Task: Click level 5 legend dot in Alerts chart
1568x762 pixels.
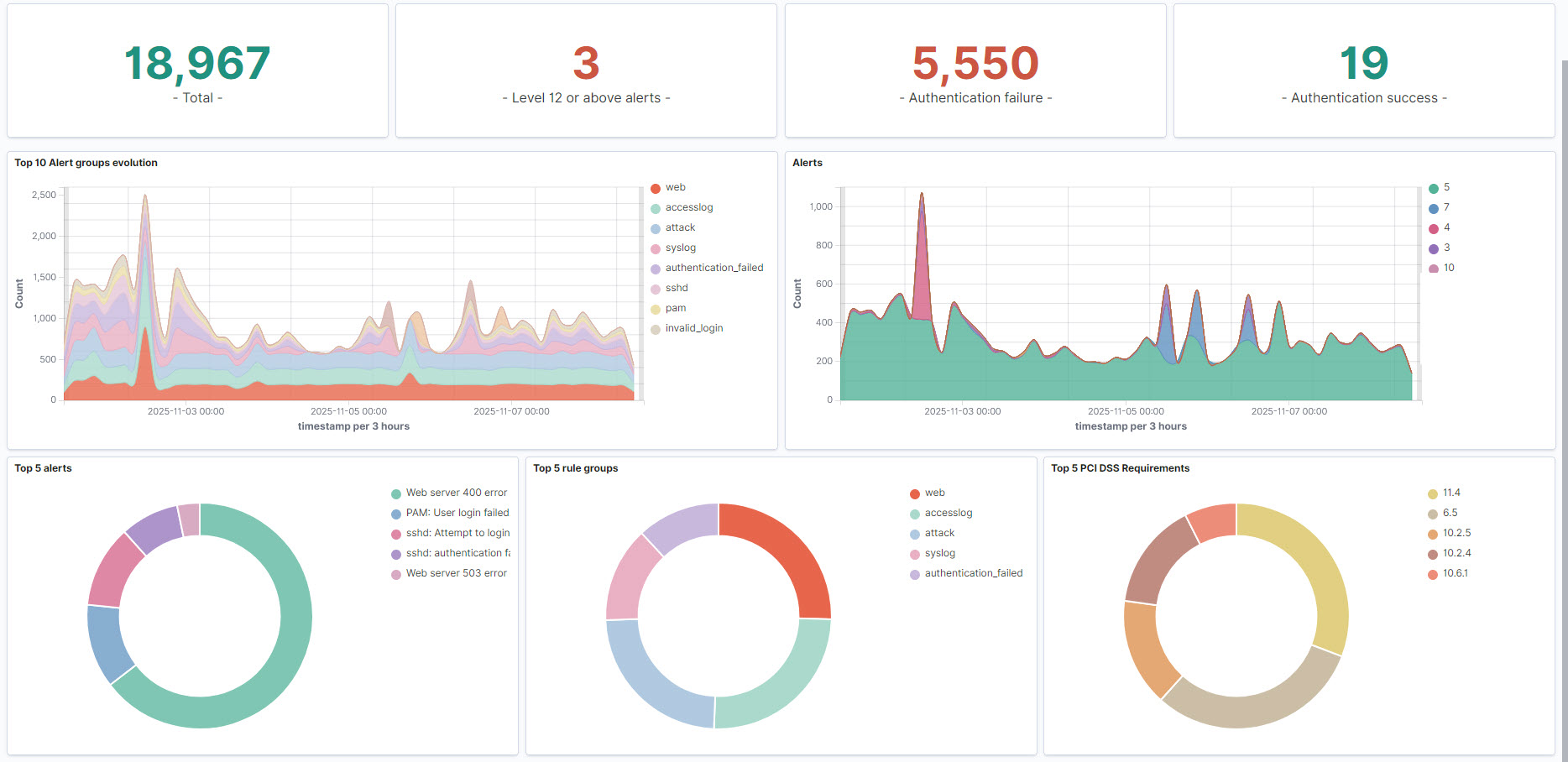Action: click(x=1434, y=188)
